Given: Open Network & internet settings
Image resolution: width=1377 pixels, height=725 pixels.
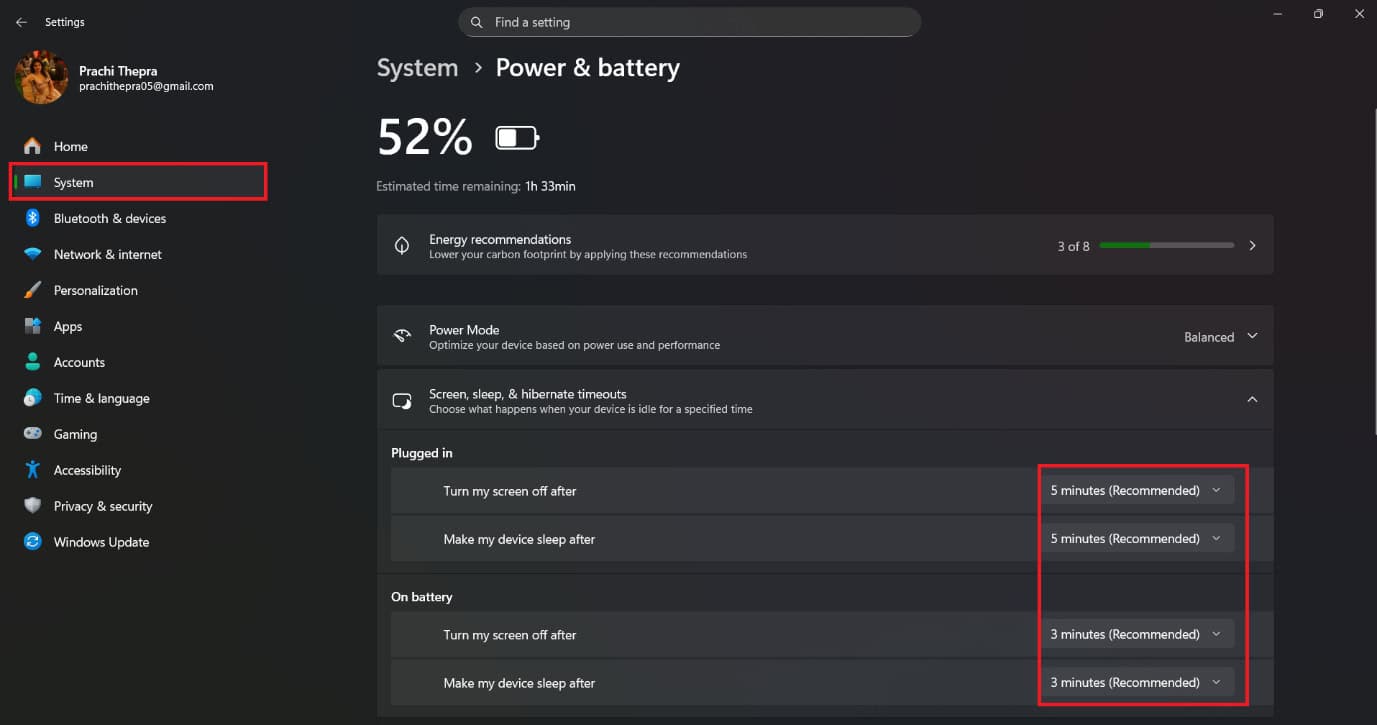Looking at the screenshot, I should (108, 254).
